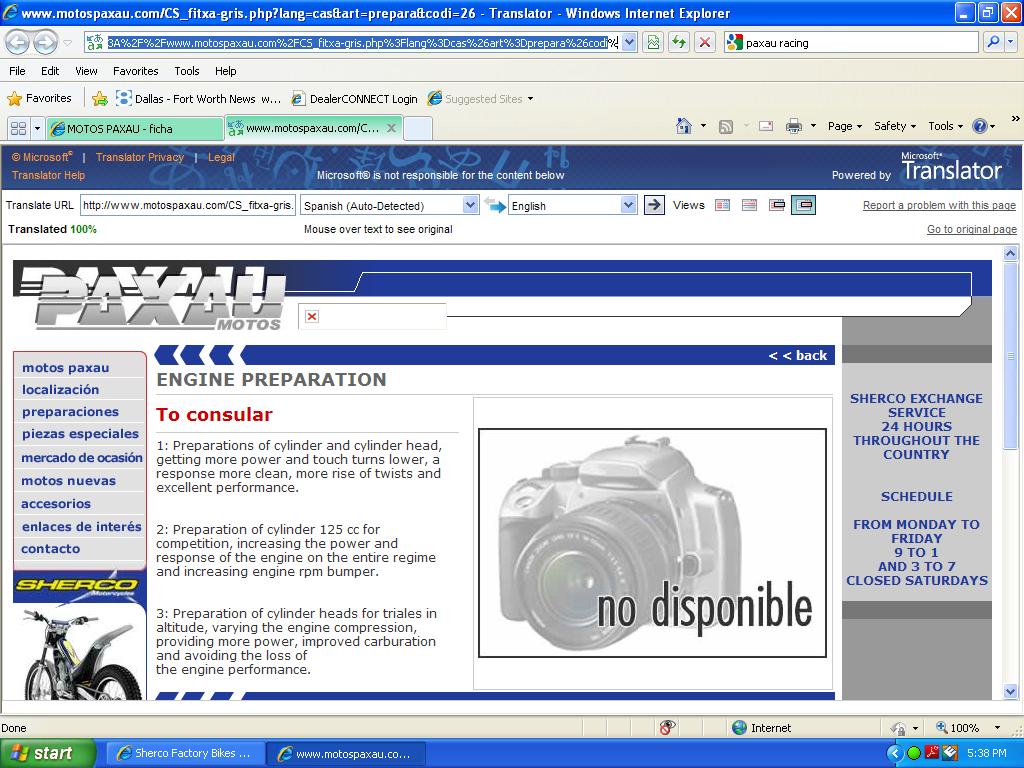
Task: Open the contacto sidebar link
Action: [x=50, y=549]
